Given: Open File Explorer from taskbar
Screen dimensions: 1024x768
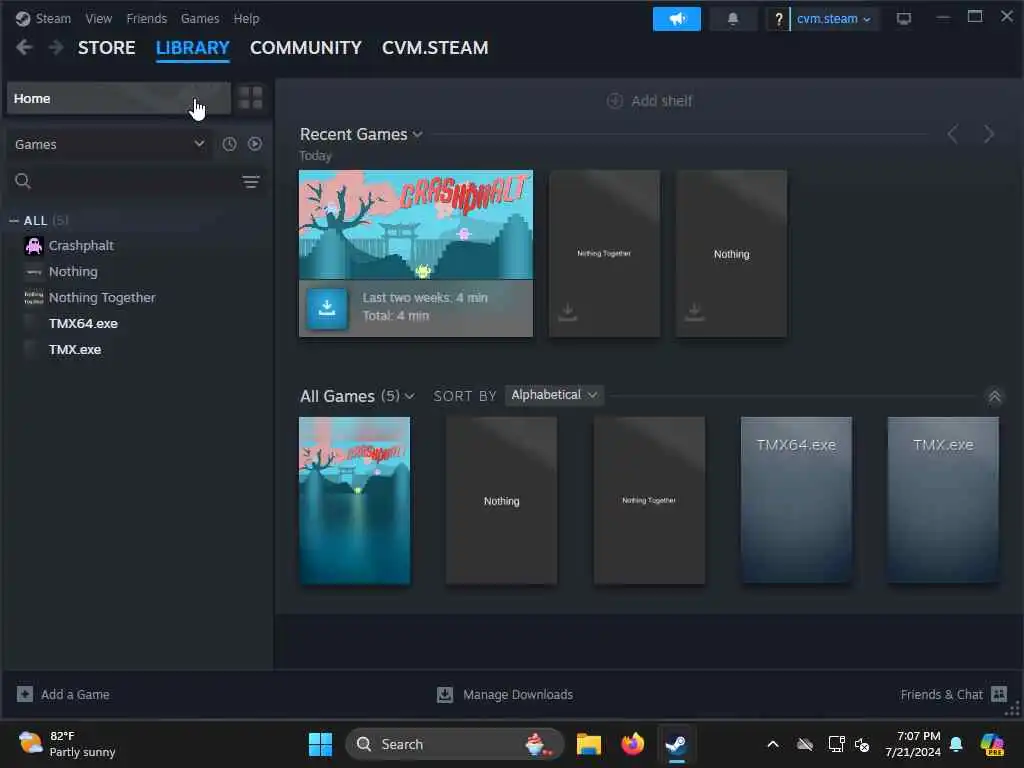Looking at the screenshot, I should (588, 744).
